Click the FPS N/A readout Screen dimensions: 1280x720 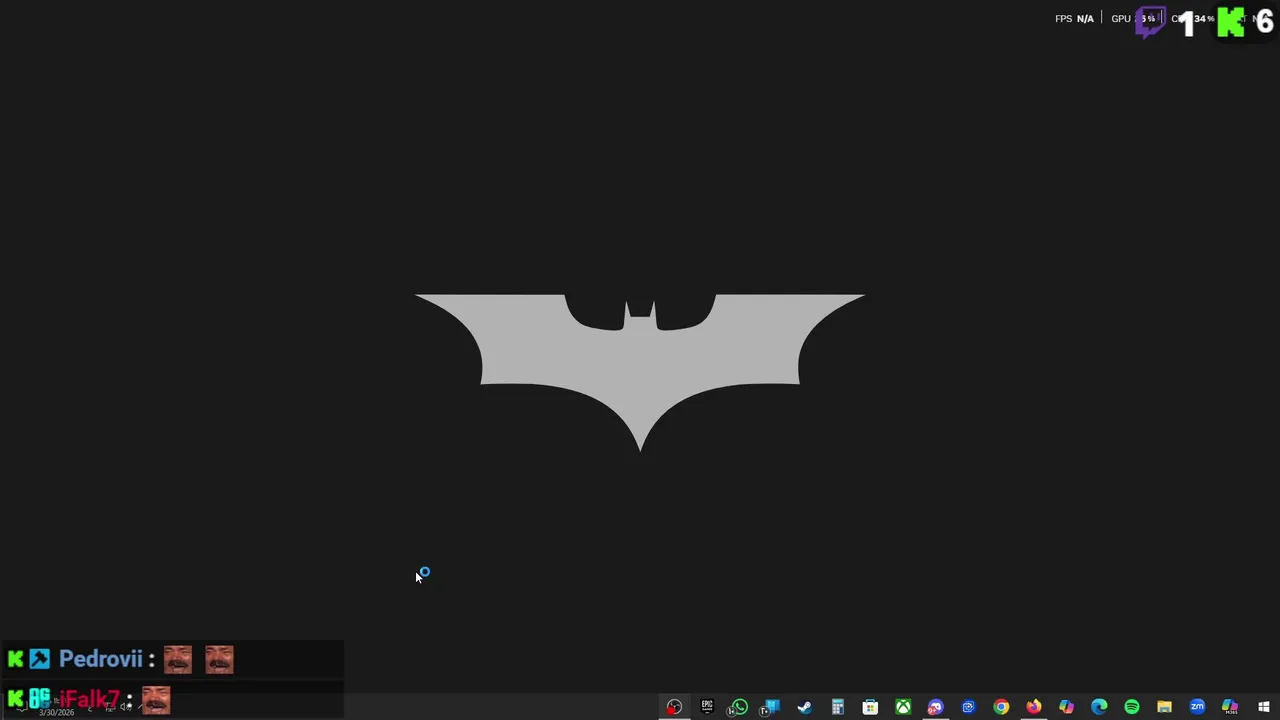click(1074, 19)
